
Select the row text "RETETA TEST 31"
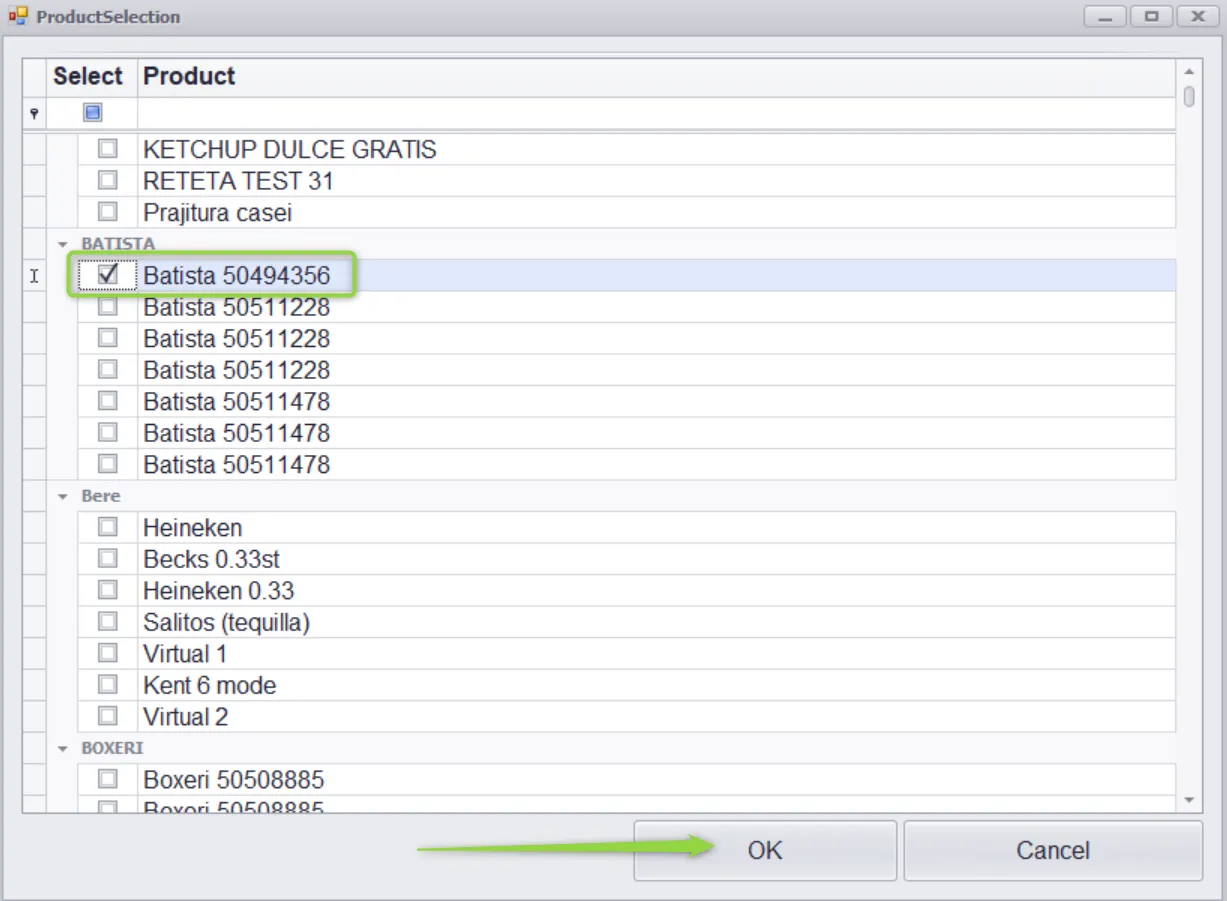point(238,182)
